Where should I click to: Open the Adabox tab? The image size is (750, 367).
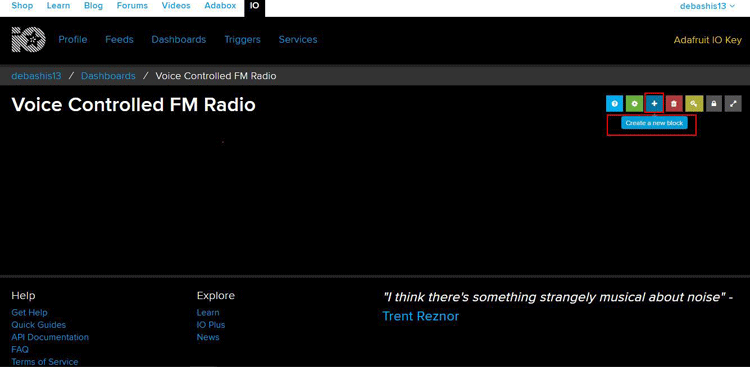click(220, 6)
